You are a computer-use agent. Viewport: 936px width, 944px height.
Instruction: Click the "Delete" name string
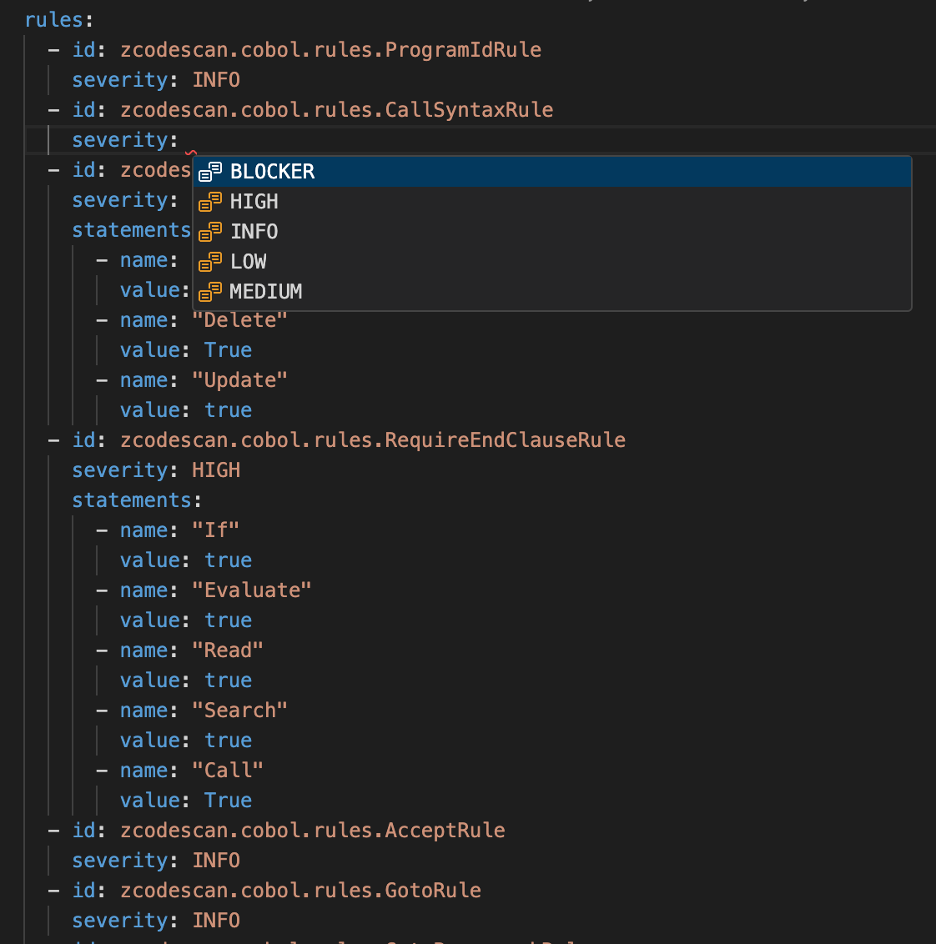point(240,320)
